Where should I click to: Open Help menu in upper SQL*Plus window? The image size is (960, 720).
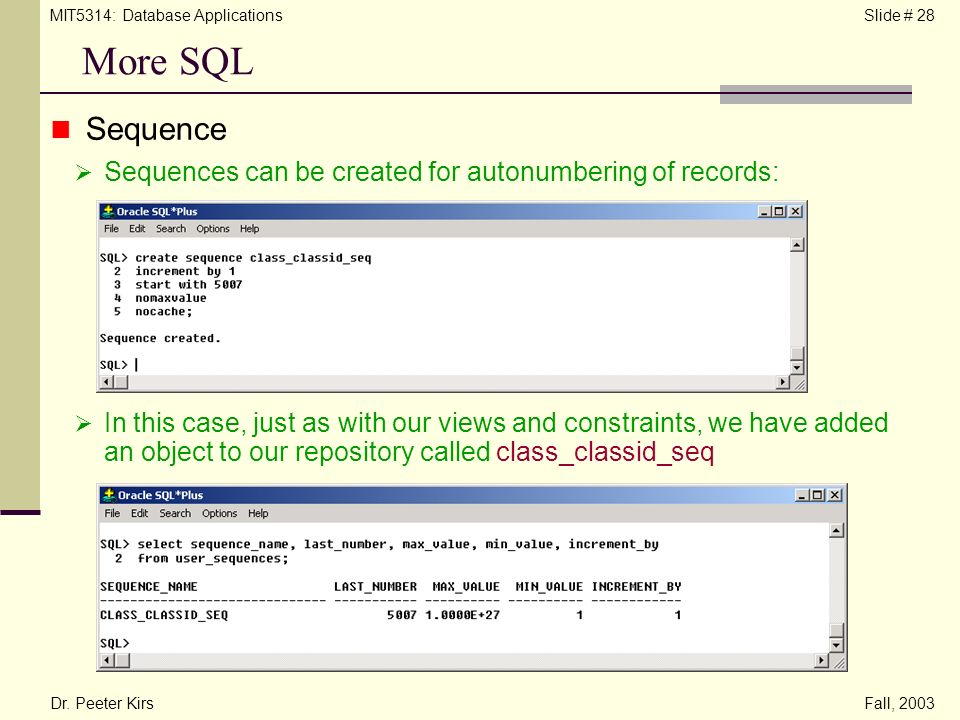[249, 229]
